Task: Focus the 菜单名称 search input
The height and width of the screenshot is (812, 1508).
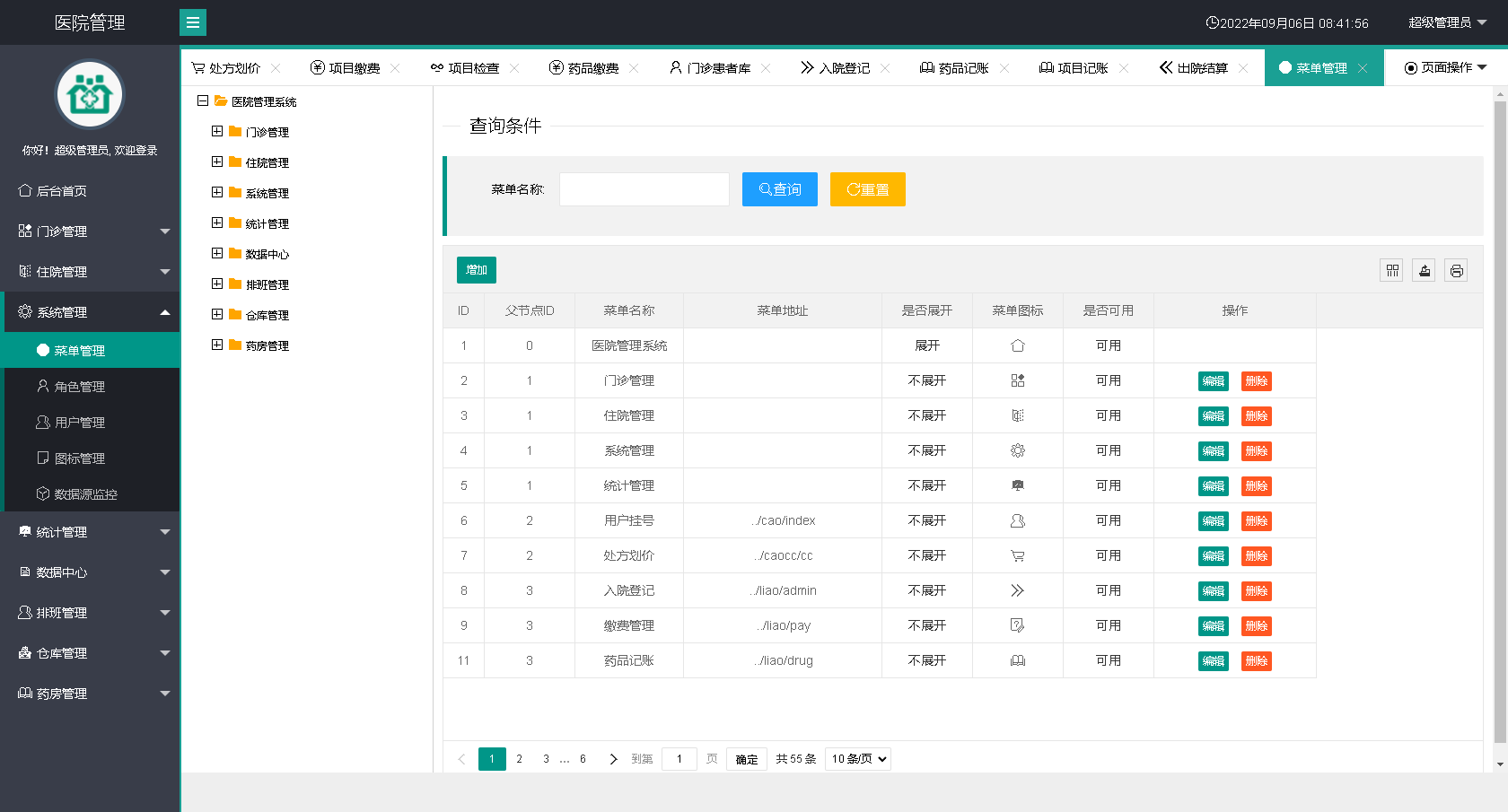Action: 644,189
